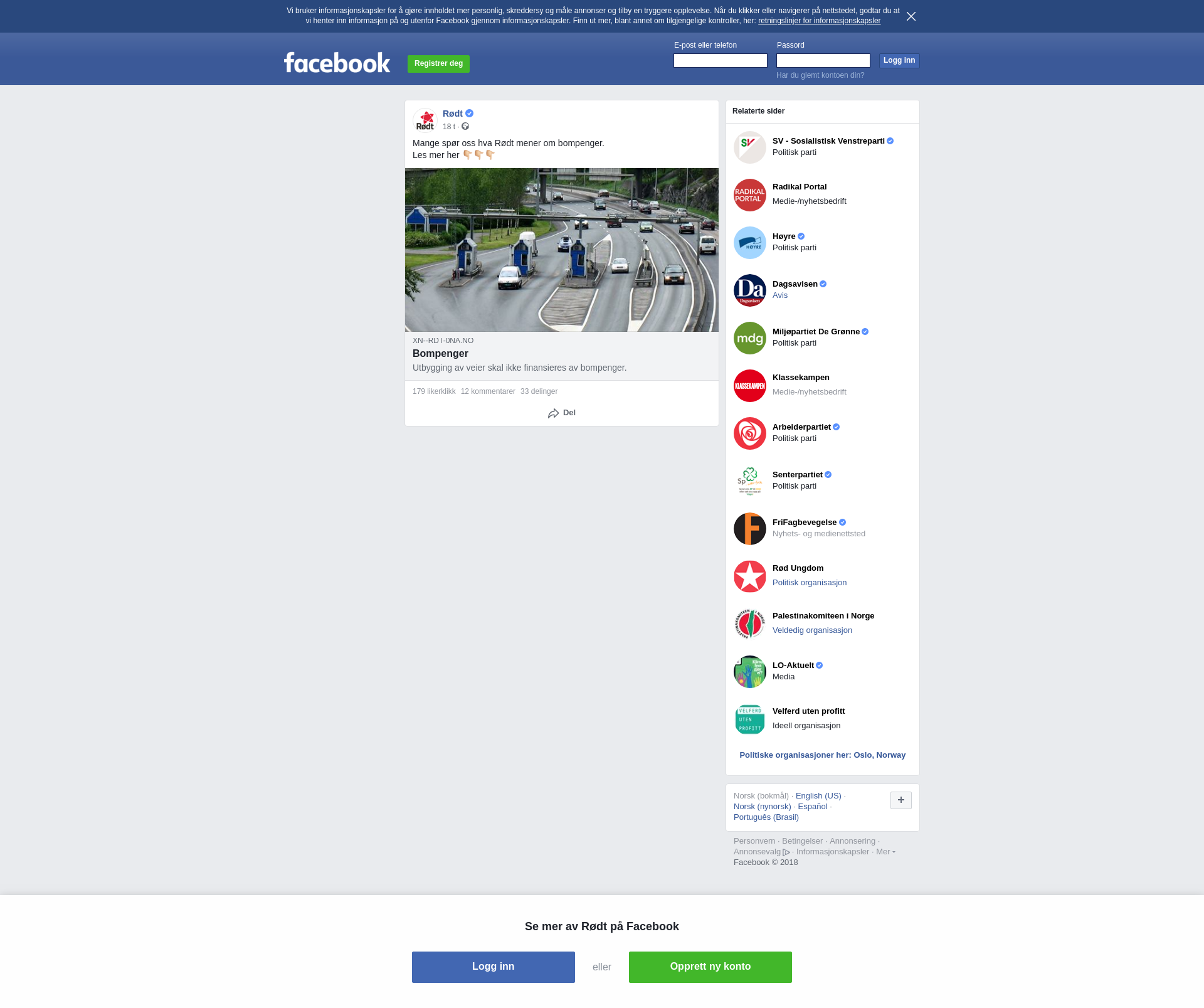Open Høyre party logo
Image resolution: width=1204 pixels, height=1008 pixels.
[750, 243]
